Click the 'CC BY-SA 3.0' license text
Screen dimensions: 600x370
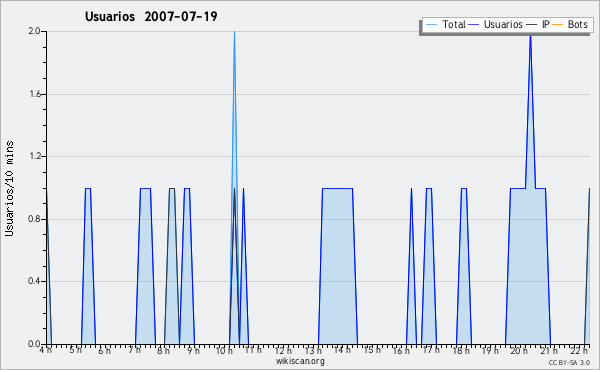[x=569, y=363]
